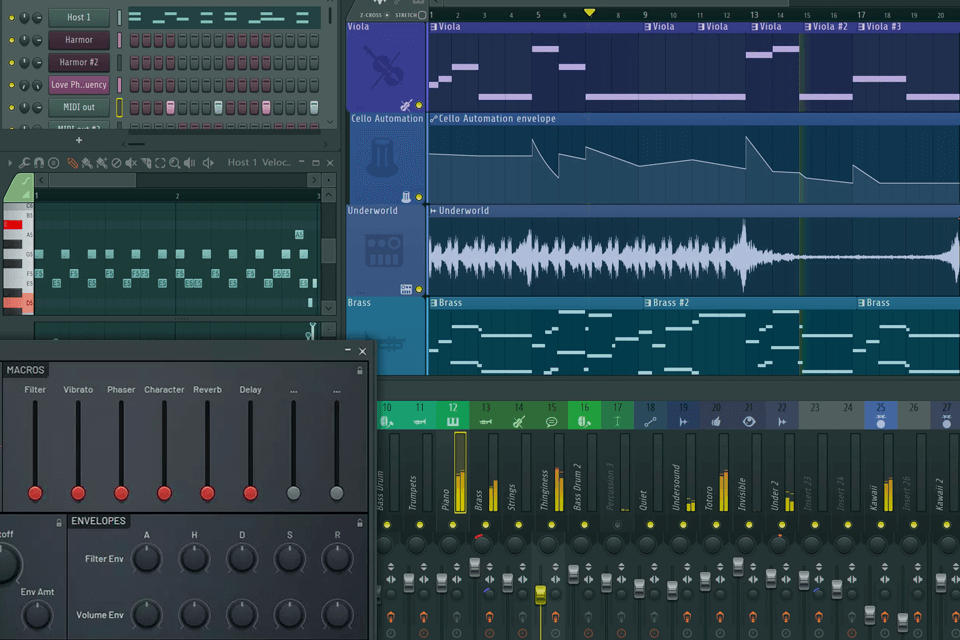Click the yellow playhead marker at bar 7
Viewport: 960px width, 640px height.
(589, 12)
